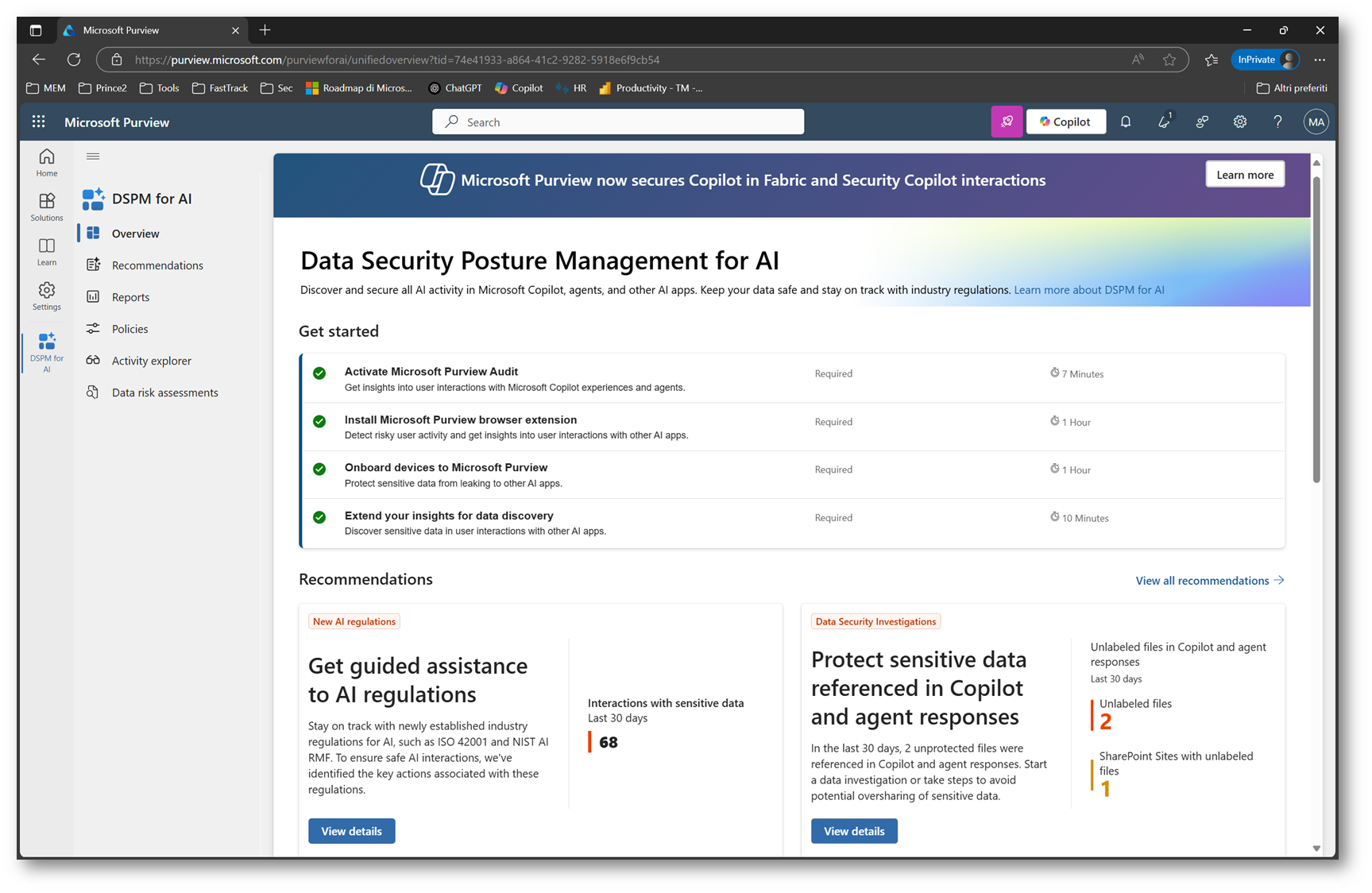
Task: Click View details under Protect sensitive data card
Action: click(x=854, y=831)
